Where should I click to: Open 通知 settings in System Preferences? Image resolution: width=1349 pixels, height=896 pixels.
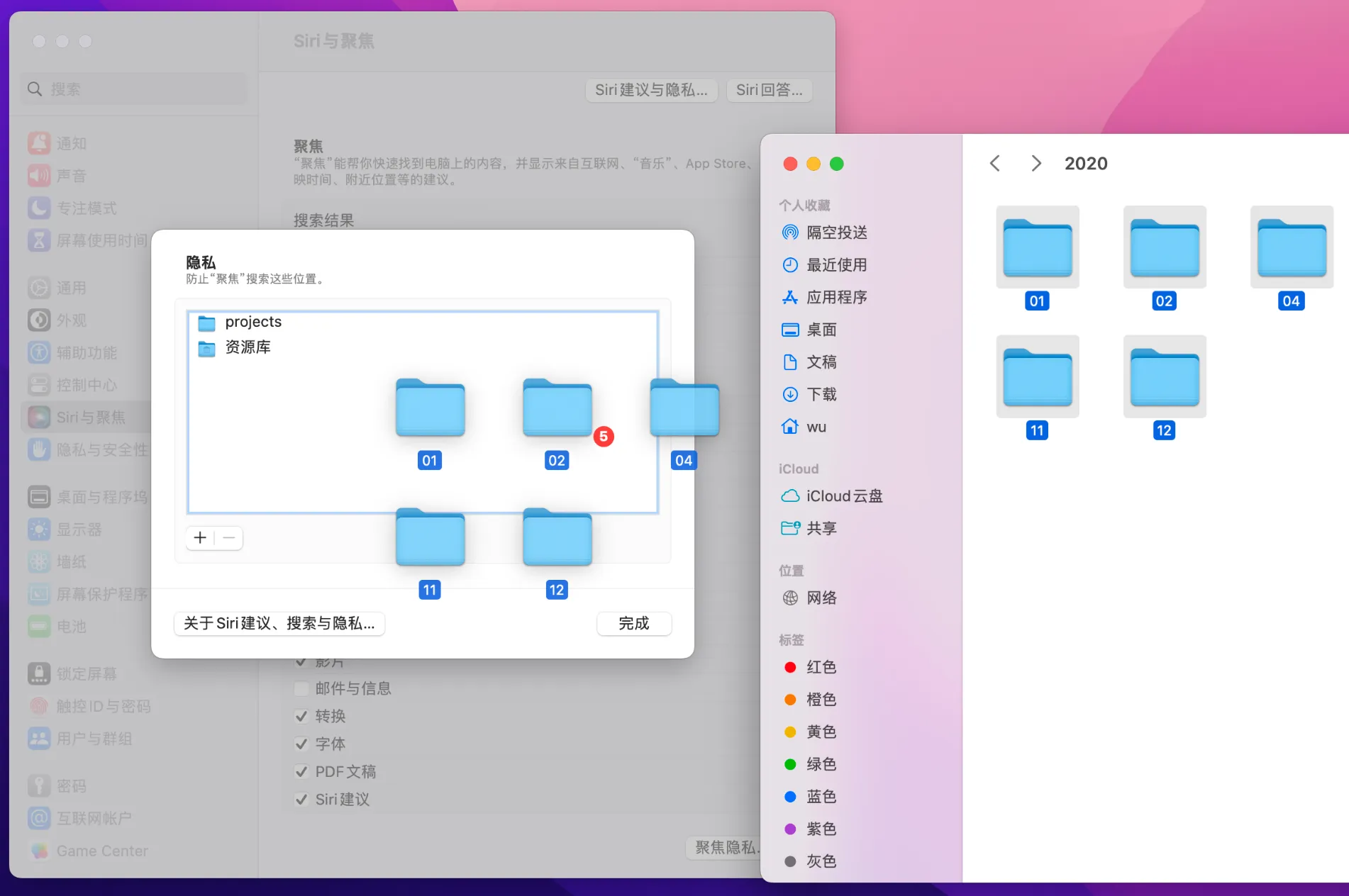(71, 142)
